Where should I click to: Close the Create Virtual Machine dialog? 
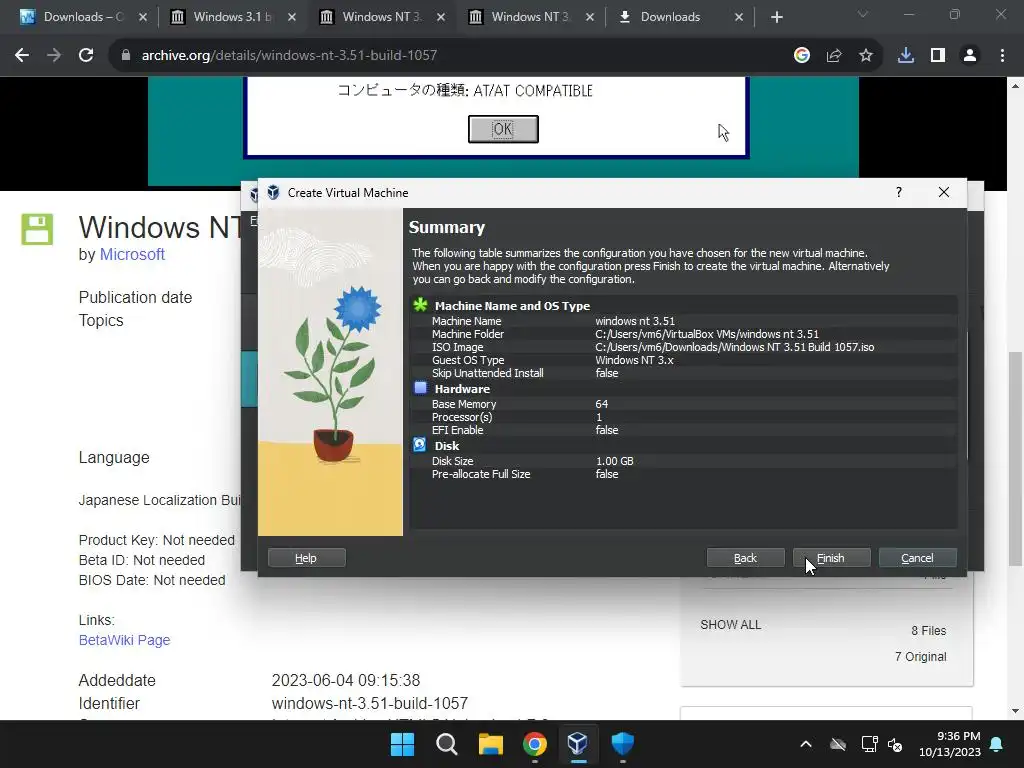pyautogui.click(x=944, y=192)
